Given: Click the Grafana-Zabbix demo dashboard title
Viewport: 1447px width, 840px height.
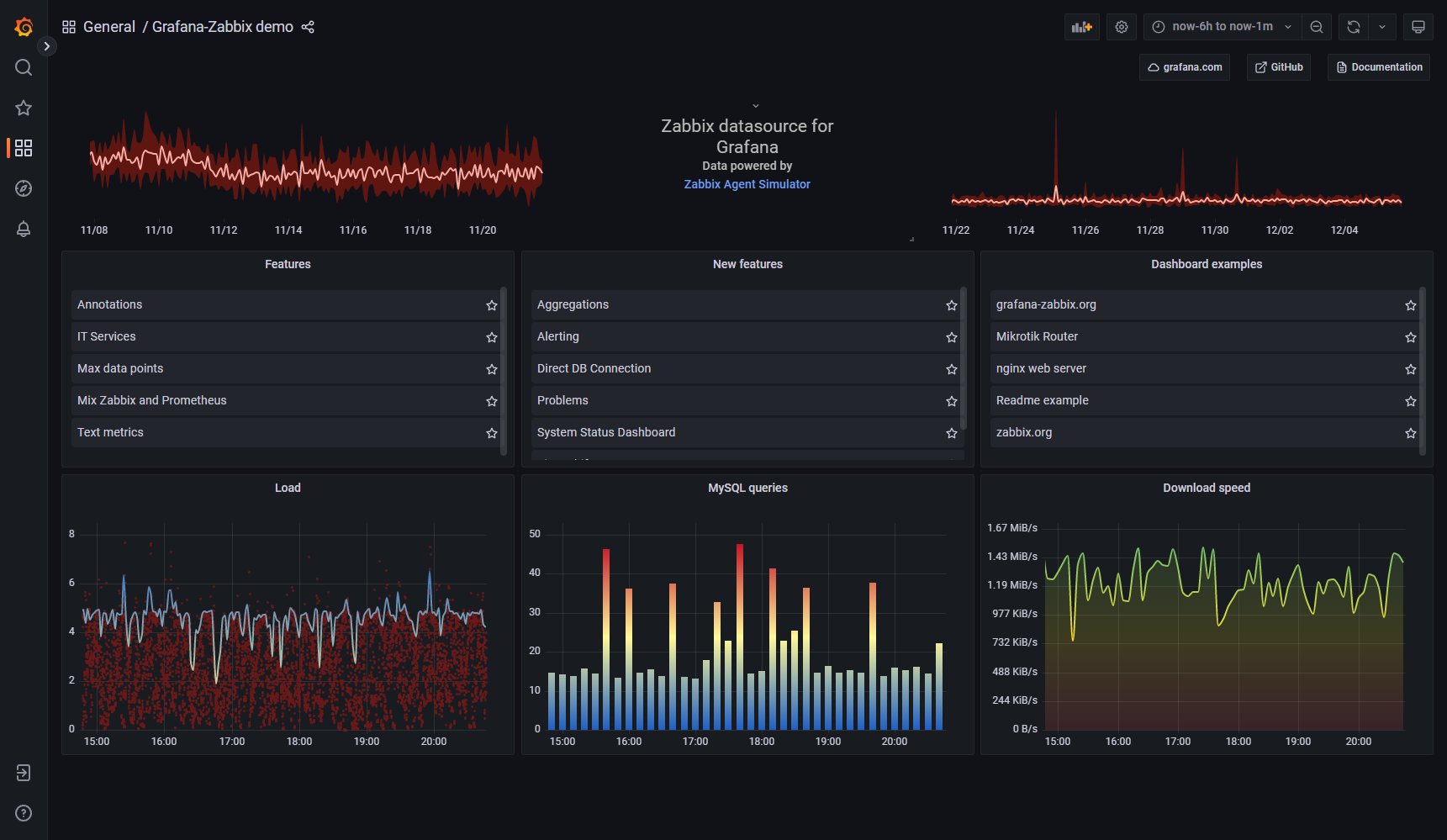Looking at the screenshot, I should [223, 27].
